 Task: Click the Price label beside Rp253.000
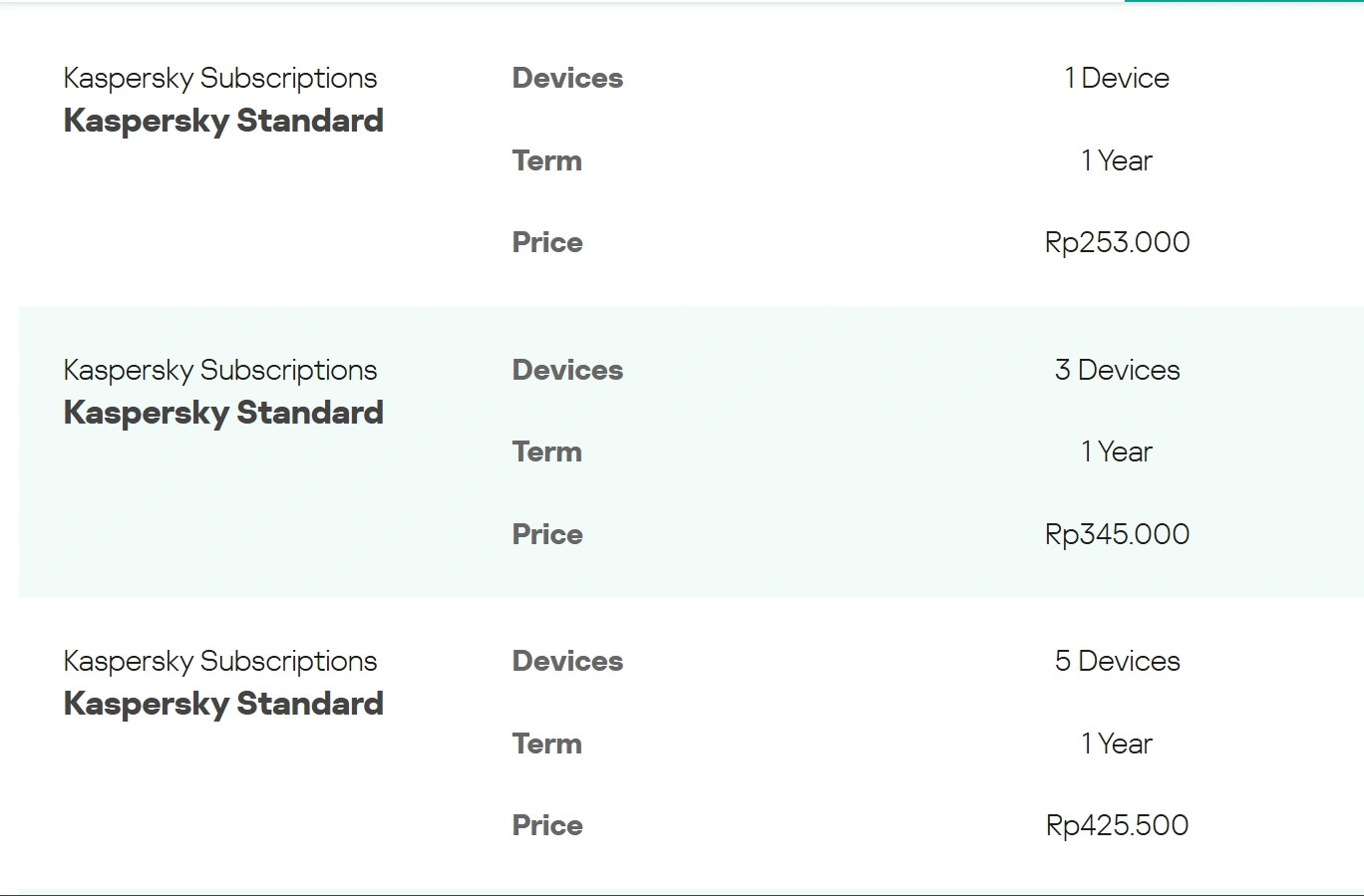pos(547,242)
